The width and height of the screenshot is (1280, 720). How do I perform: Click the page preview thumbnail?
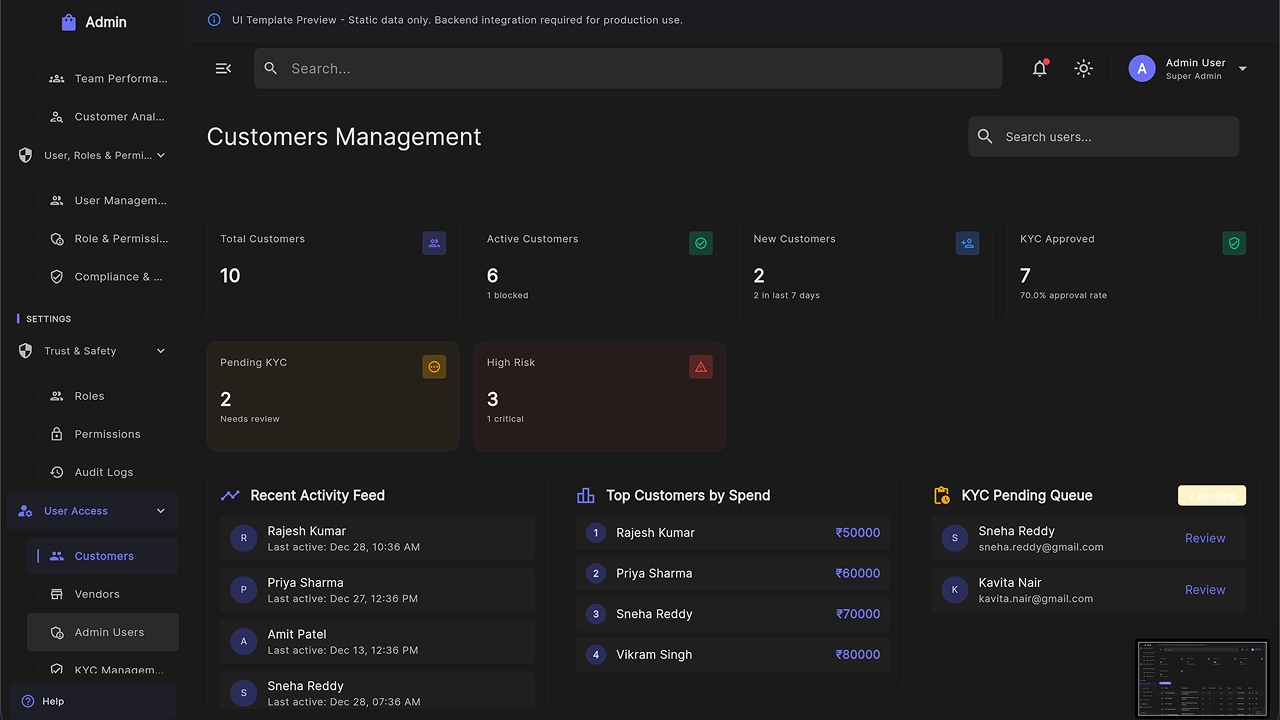pos(1202,678)
